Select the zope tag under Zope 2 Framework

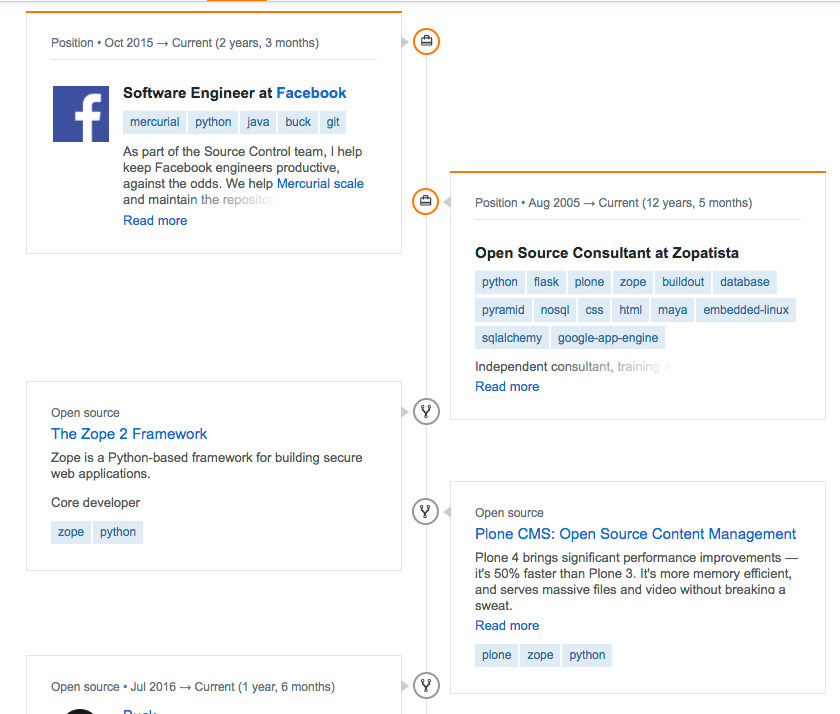click(71, 532)
